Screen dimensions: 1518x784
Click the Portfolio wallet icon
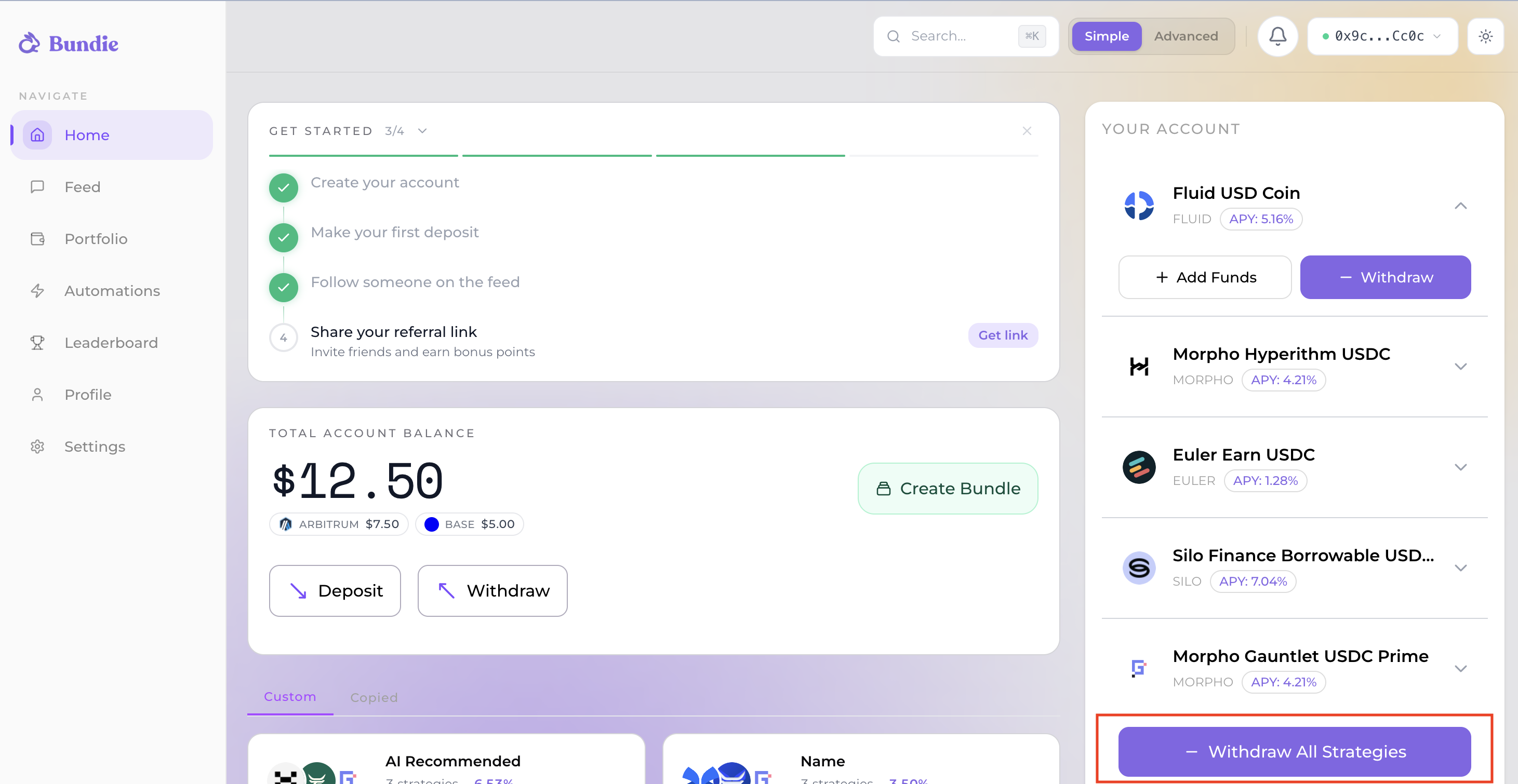(x=37, y=238)
